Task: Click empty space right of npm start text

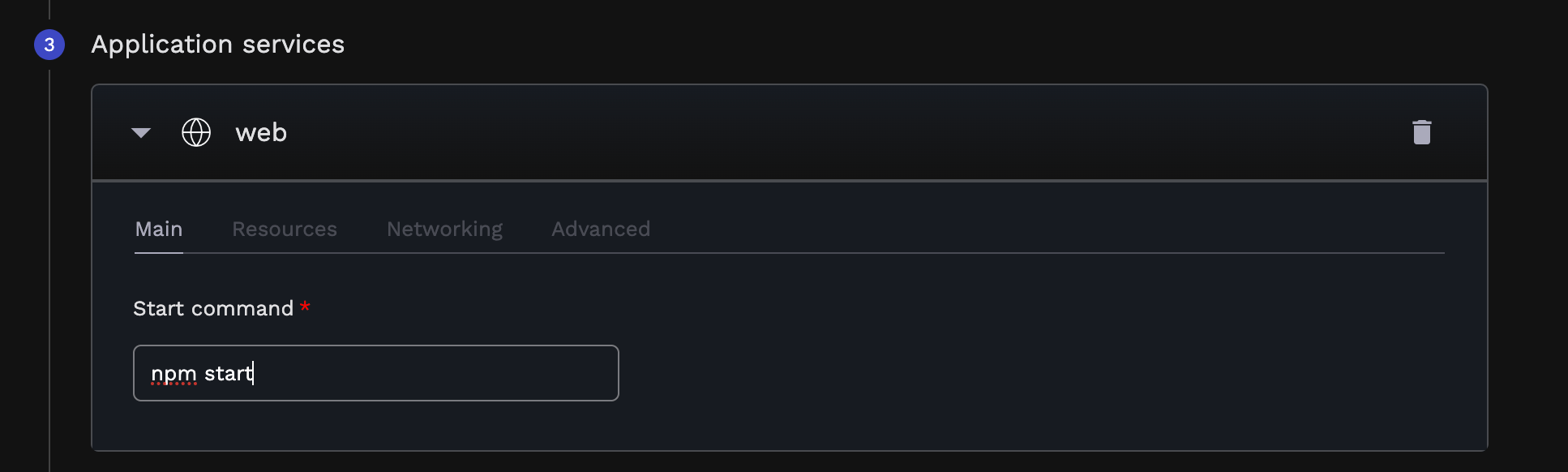Action: click(x=438, y=373)
